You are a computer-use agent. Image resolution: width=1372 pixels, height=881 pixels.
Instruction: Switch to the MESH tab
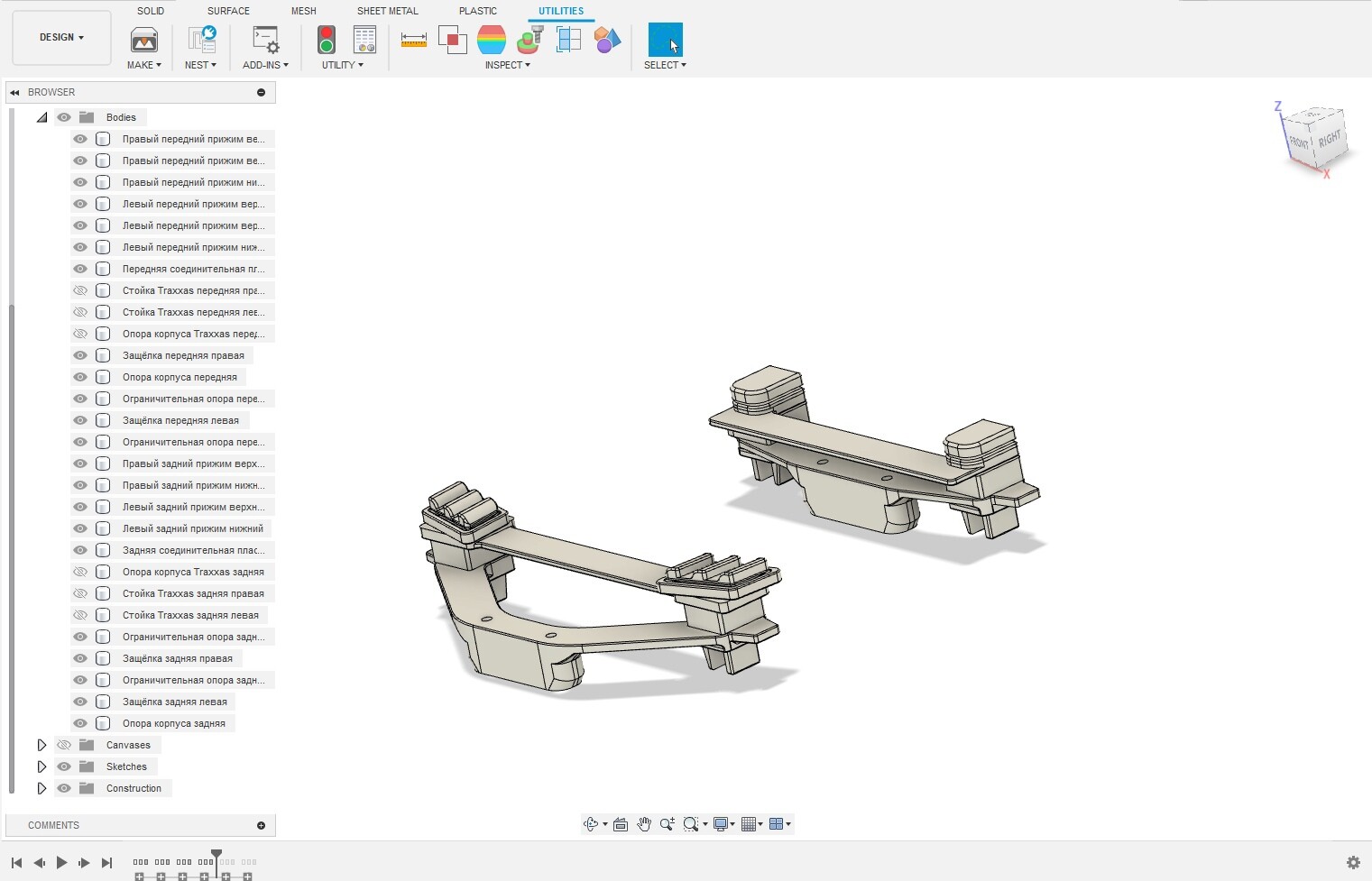click(x=303, y=11)
